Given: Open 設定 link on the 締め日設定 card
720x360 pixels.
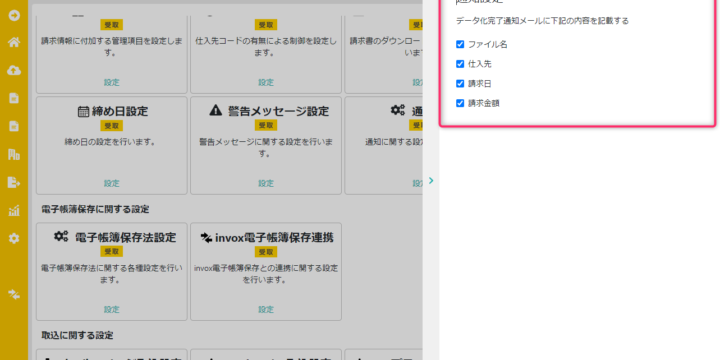Looking at the screenshot, I should 112,183.
